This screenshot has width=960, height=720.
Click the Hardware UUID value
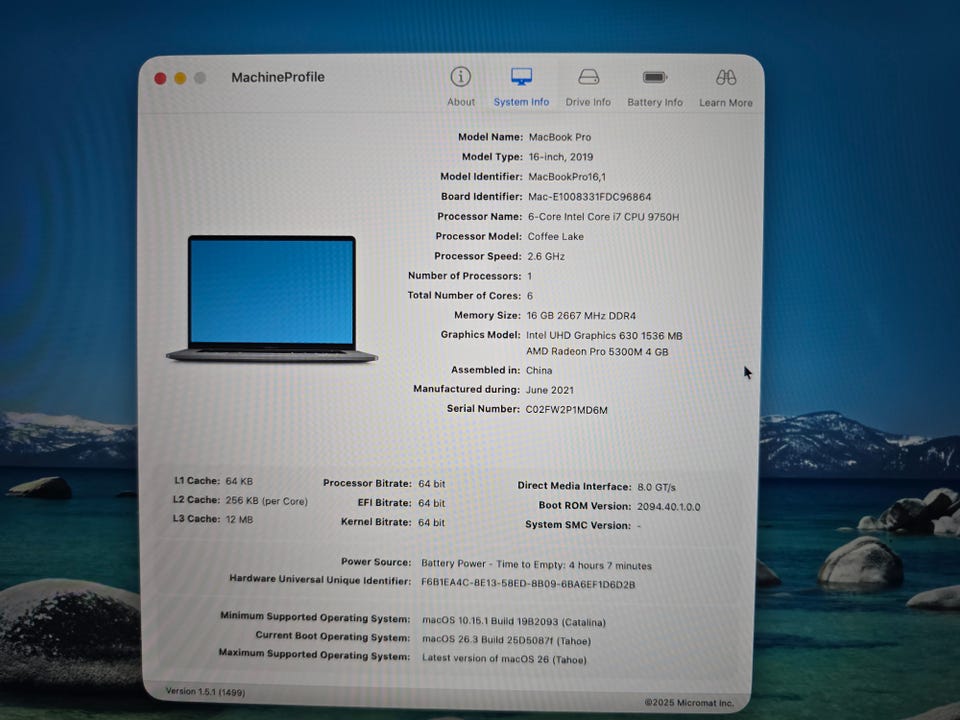click(x=528, y=585)
